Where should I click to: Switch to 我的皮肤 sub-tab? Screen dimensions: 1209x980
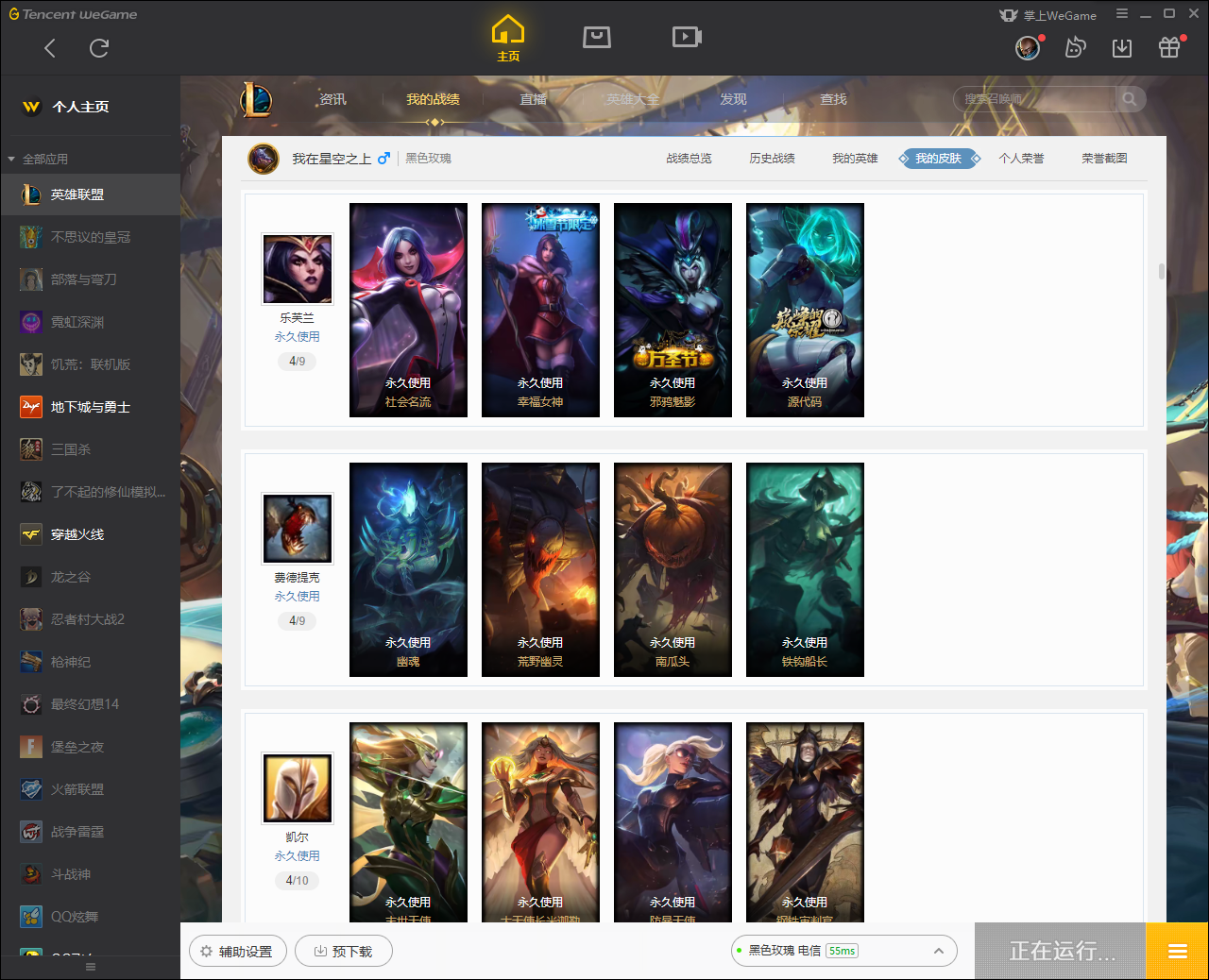pyautogui.click(x=938, y=159)
